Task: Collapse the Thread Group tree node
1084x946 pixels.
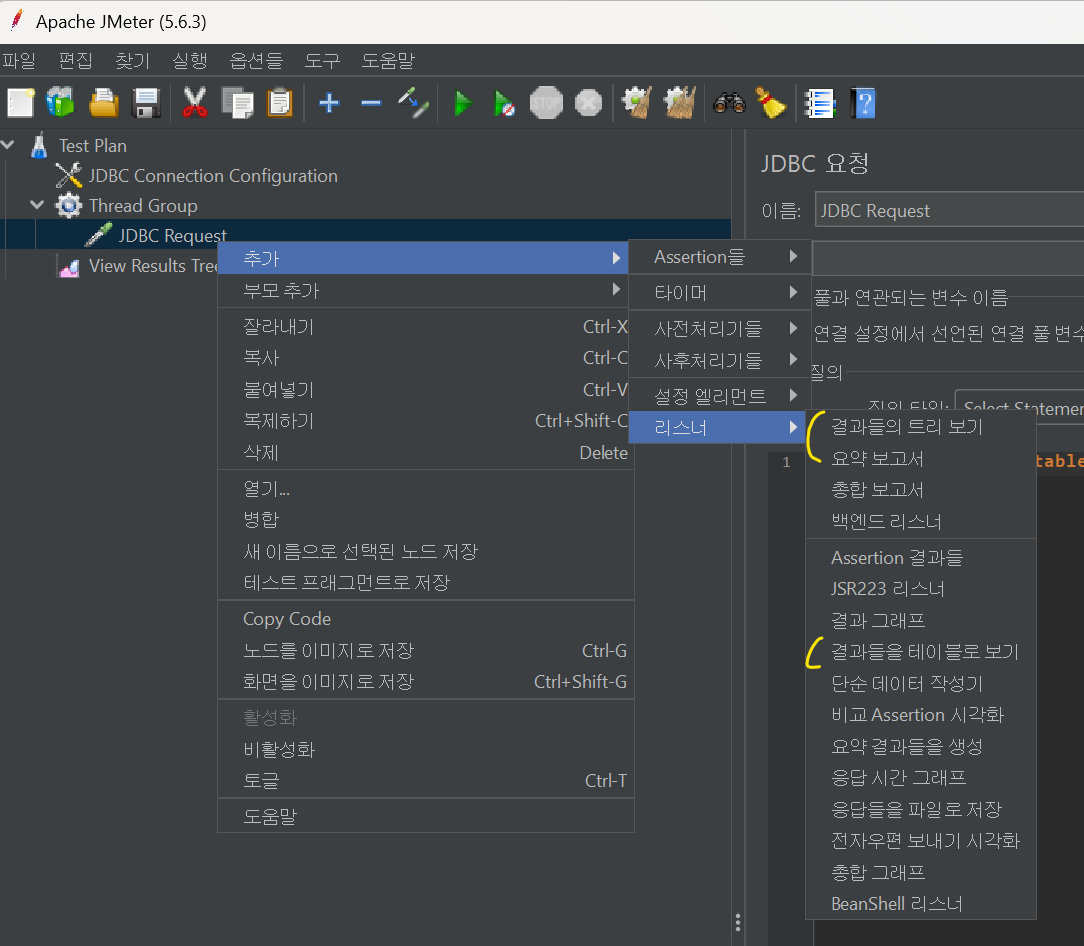Action: coord(37,205)
